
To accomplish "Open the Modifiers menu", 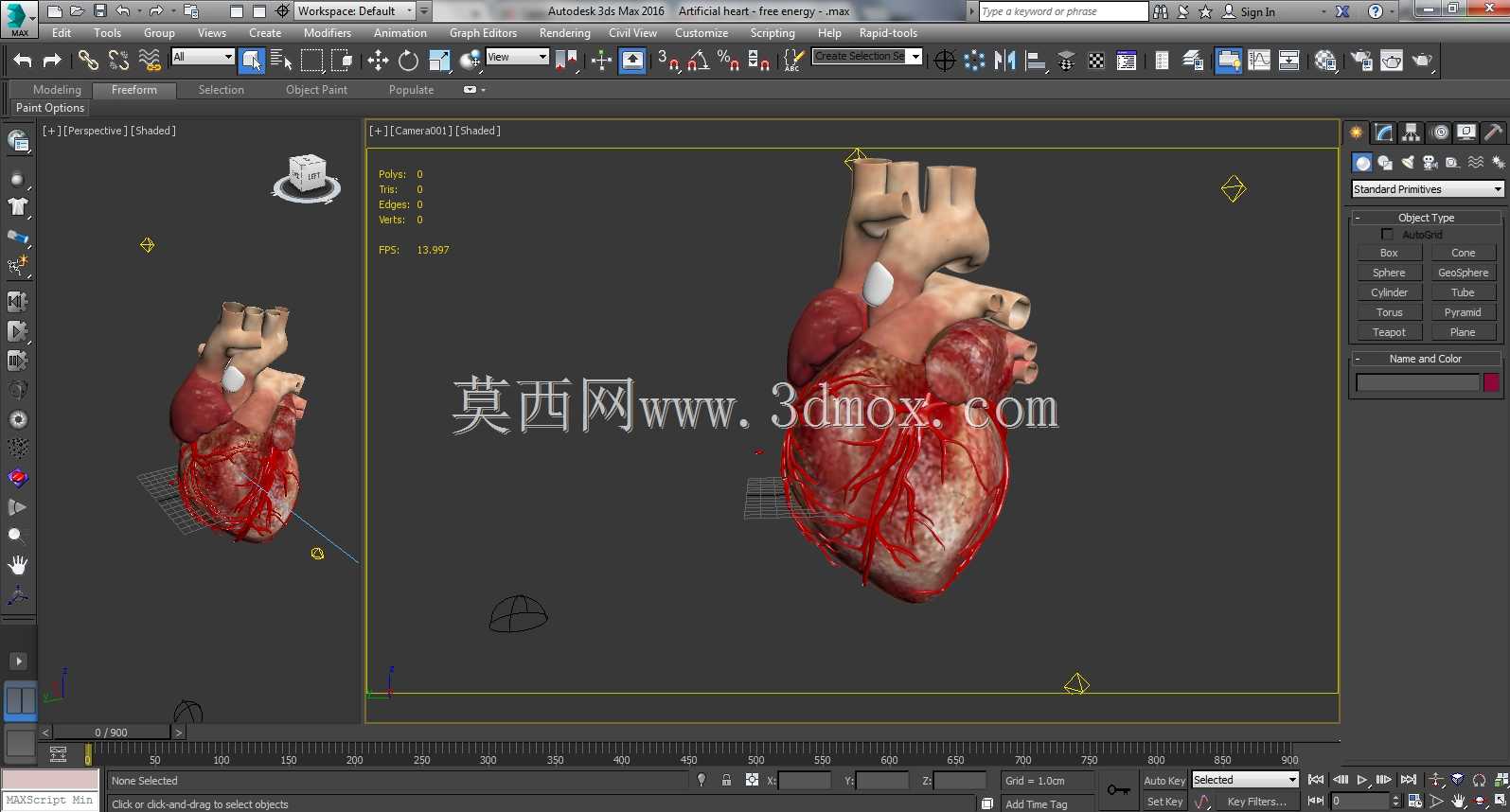I will [x=328, y=32].
